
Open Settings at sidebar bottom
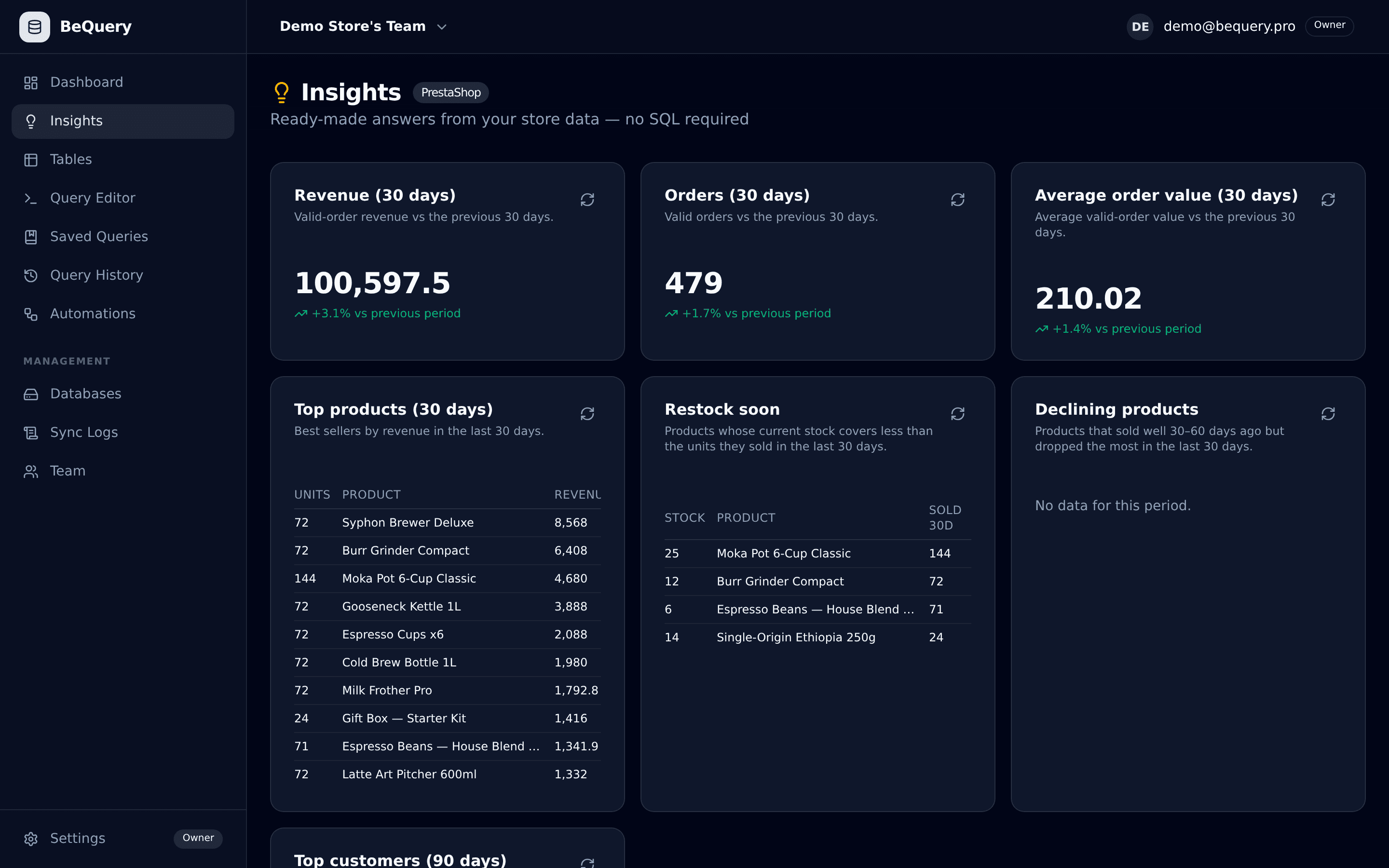click(123, 838)
